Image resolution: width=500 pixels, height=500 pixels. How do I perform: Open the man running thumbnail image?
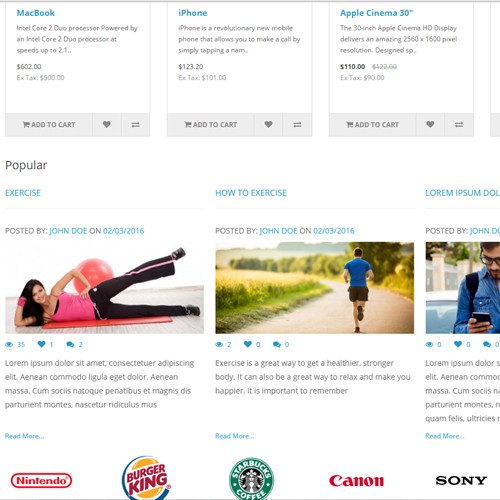pos(315,288)
